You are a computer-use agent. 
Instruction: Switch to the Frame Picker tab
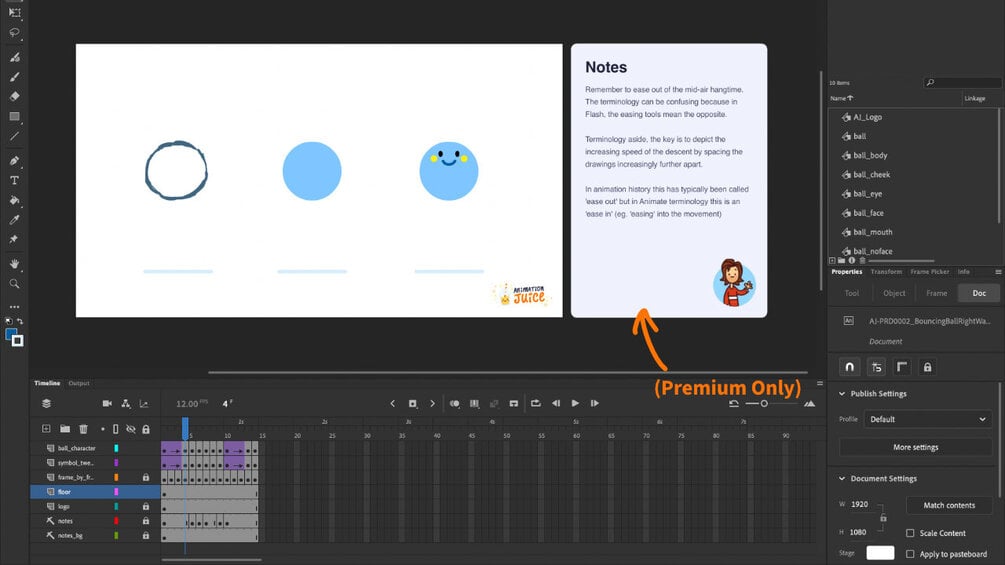pyautogui.click(x=929, y=272)
